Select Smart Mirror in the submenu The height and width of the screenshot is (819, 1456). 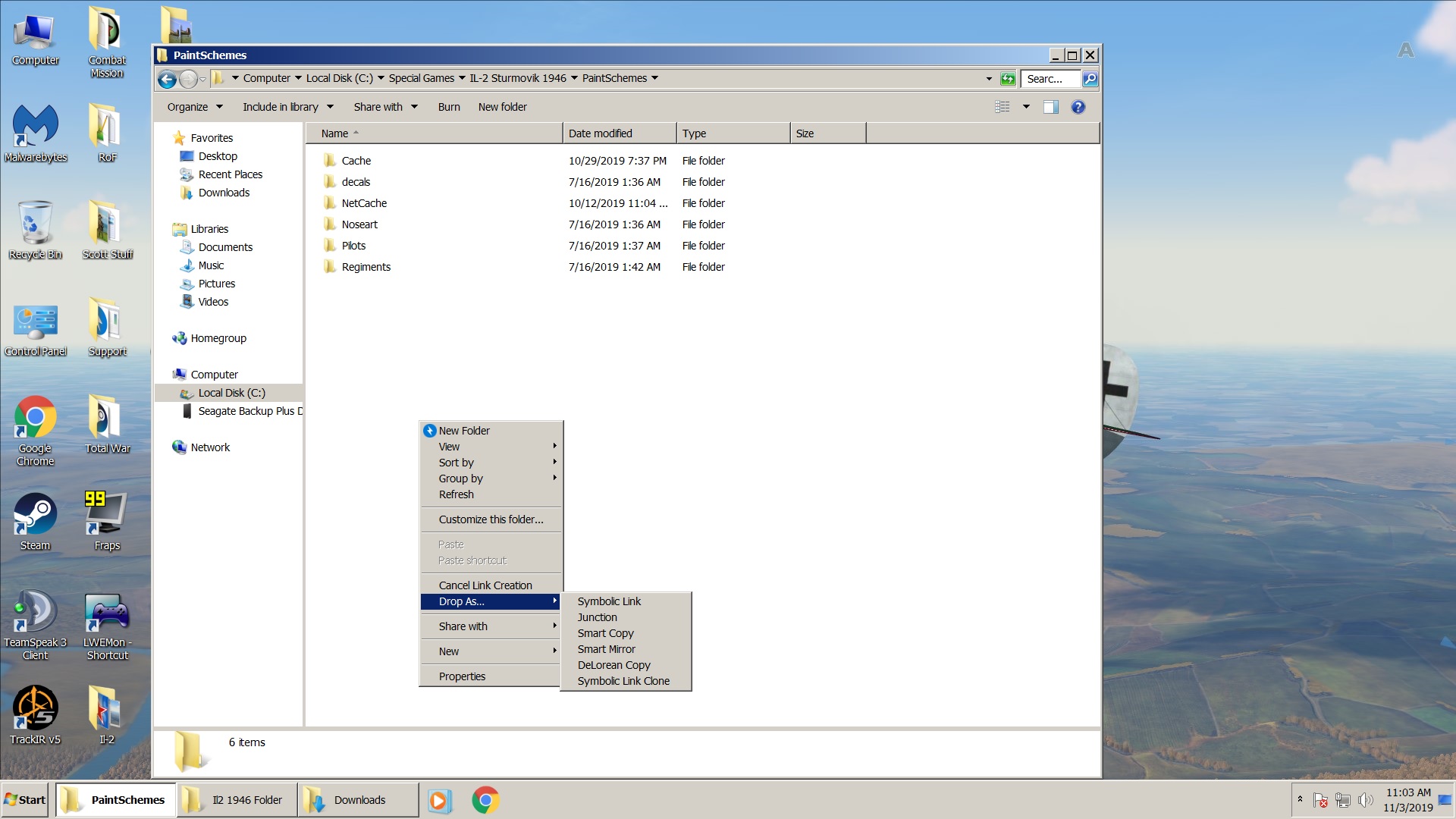pyautogui.click(x=606, y=649)
